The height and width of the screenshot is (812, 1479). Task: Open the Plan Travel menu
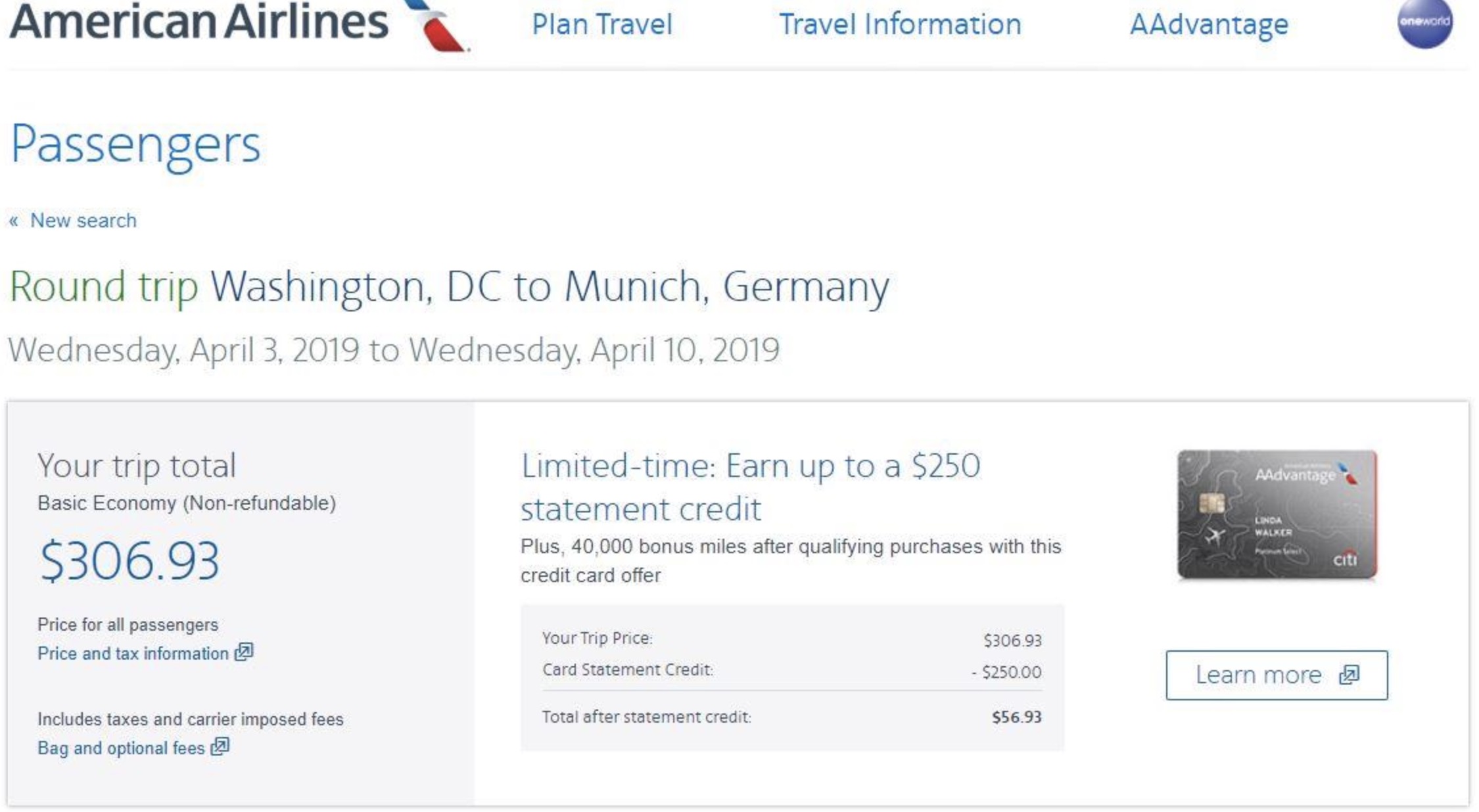click(601, 25)
